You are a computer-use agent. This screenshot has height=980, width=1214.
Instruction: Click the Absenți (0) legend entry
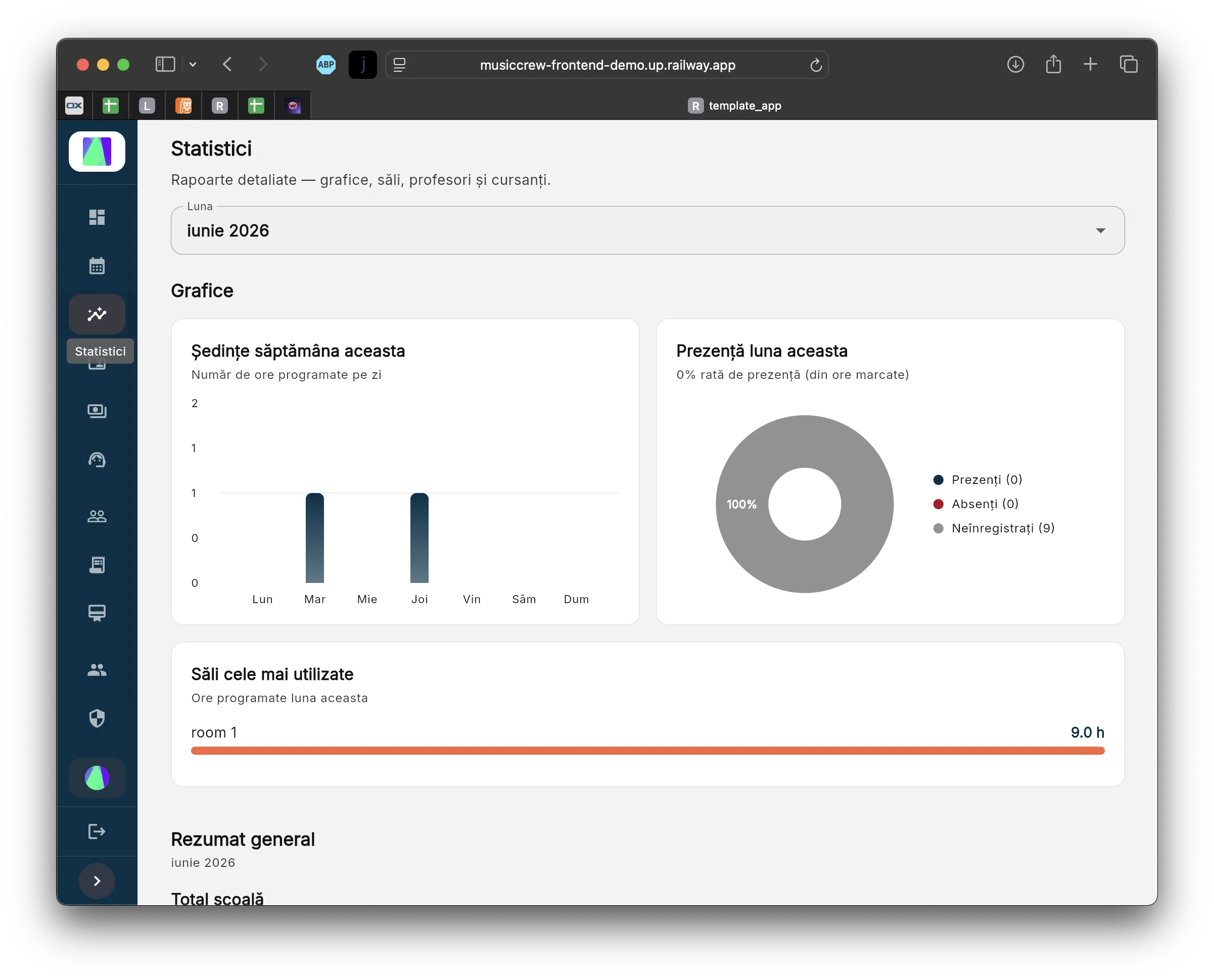pyautogui.click(x=977, y=504)
